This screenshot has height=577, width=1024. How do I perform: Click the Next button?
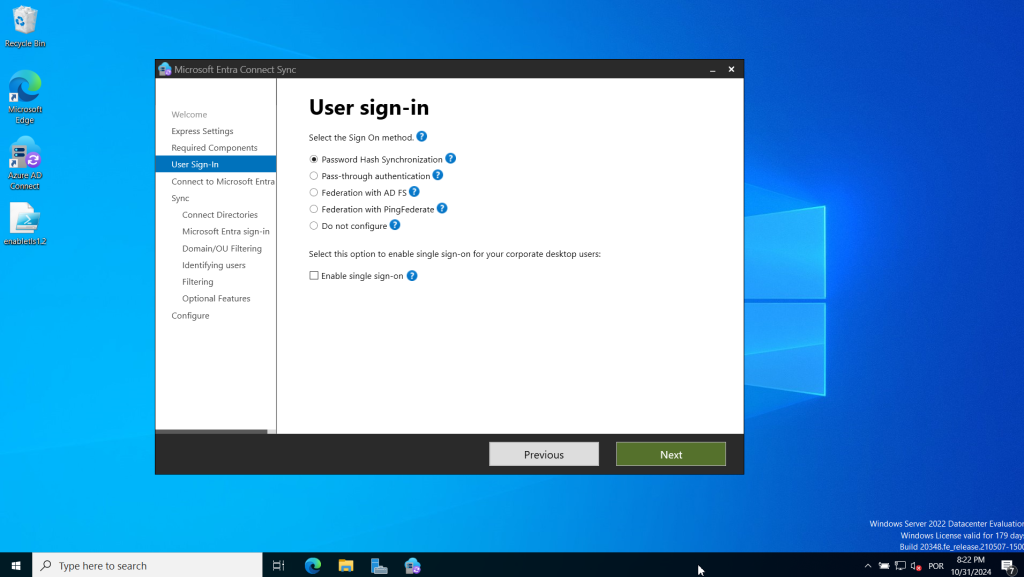pyautogui.click(x=671, y=454)
